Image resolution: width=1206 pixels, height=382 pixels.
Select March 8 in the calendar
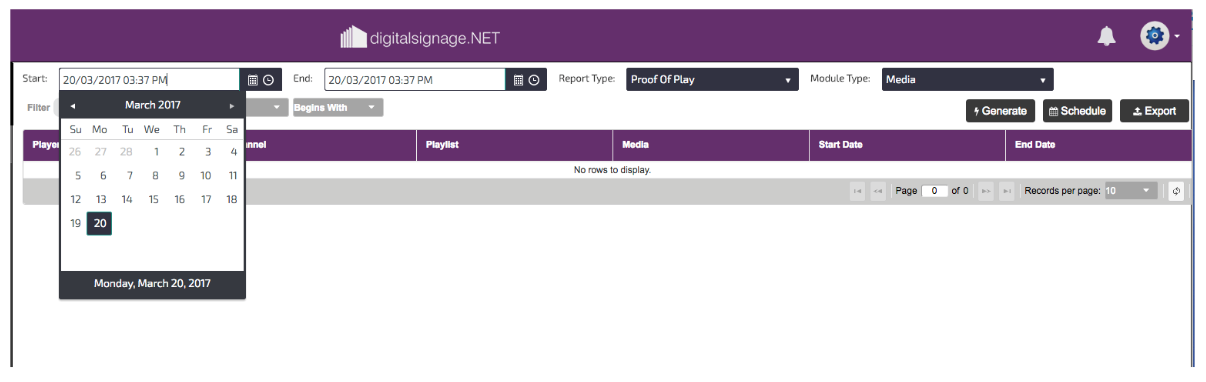[x=155, y=176]
